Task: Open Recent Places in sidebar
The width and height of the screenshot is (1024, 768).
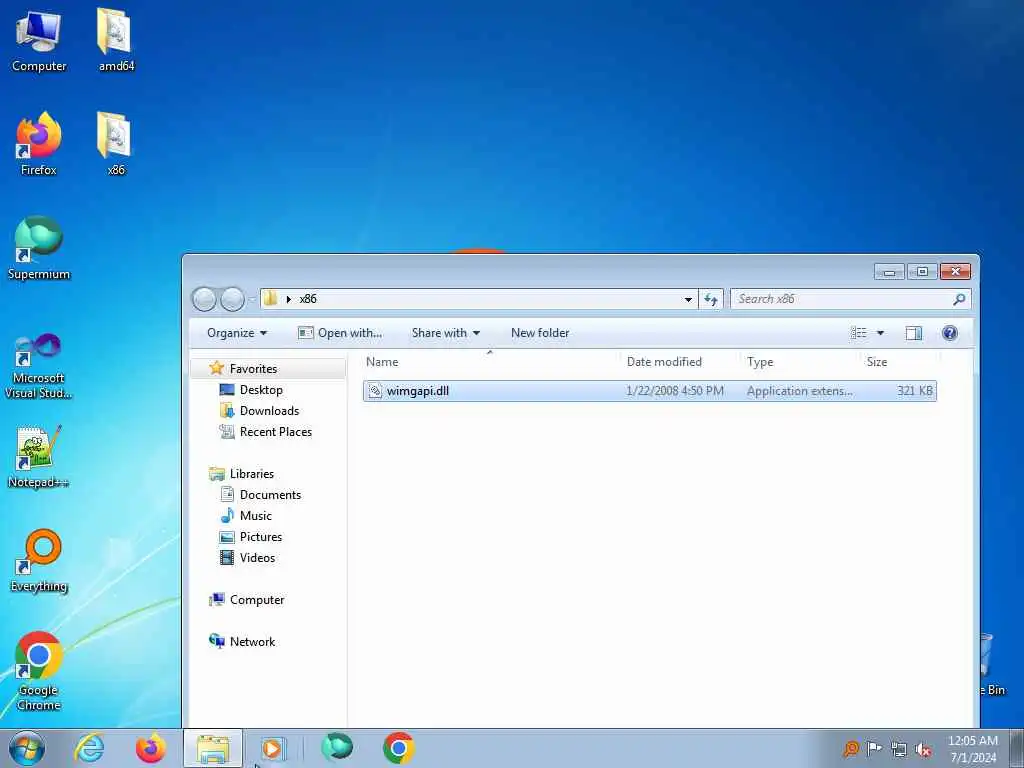Action: 275,432
